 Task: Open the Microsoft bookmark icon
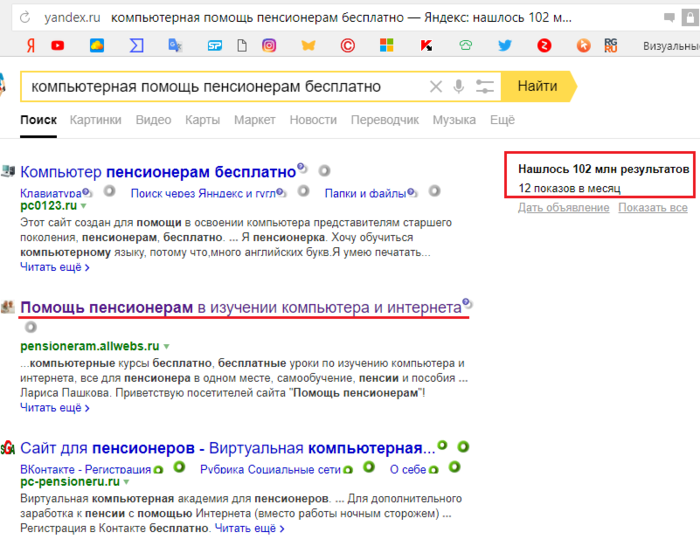coord(387,46)
